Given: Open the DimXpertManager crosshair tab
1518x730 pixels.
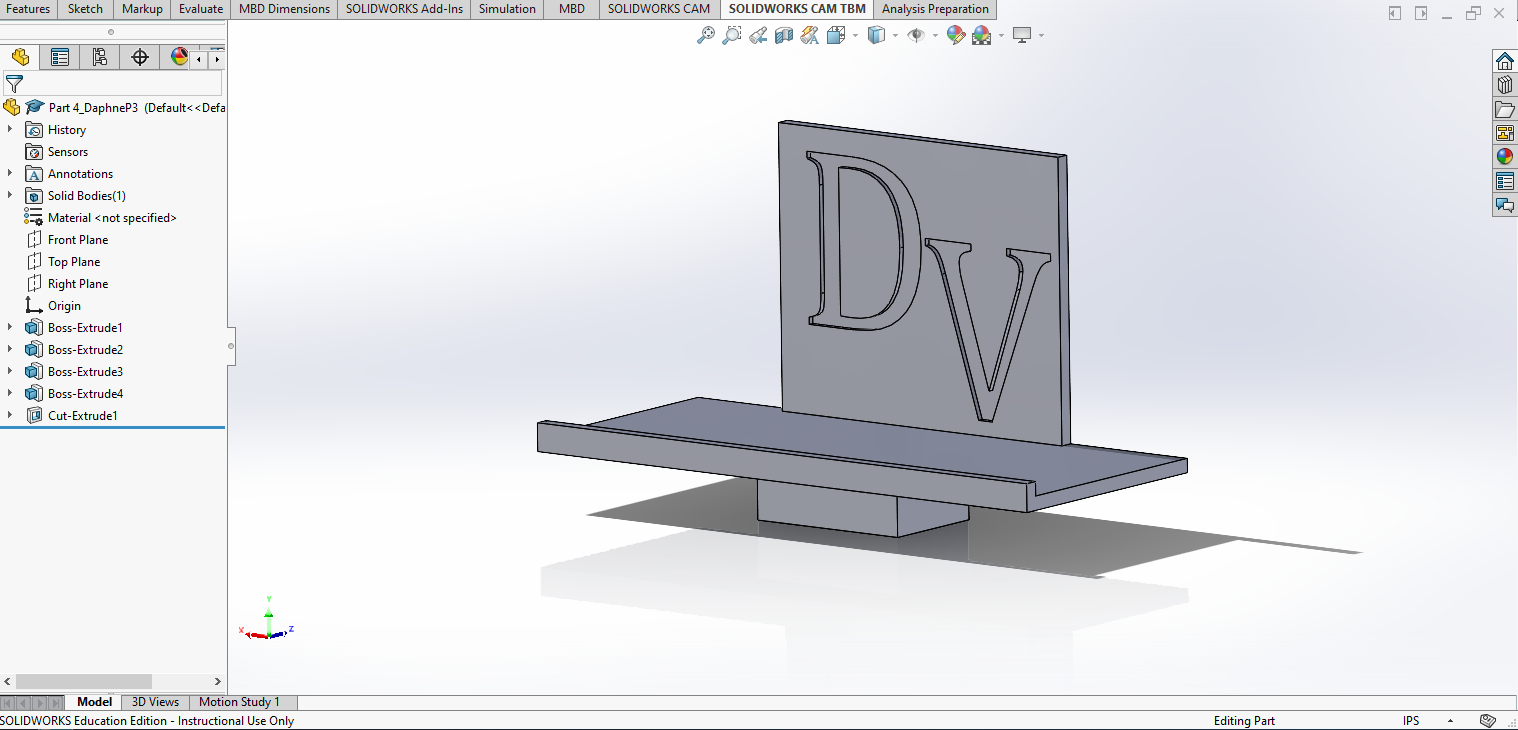Looking at the screenshot, I should pyautogui.click(x=140, y=57).
